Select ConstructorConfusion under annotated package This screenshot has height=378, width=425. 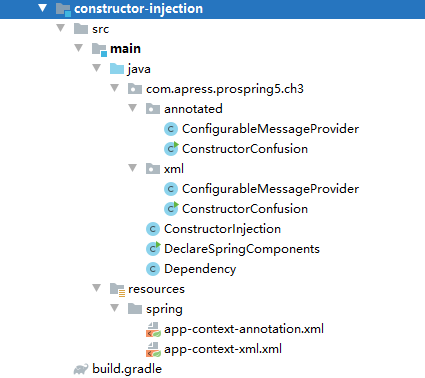245,149
